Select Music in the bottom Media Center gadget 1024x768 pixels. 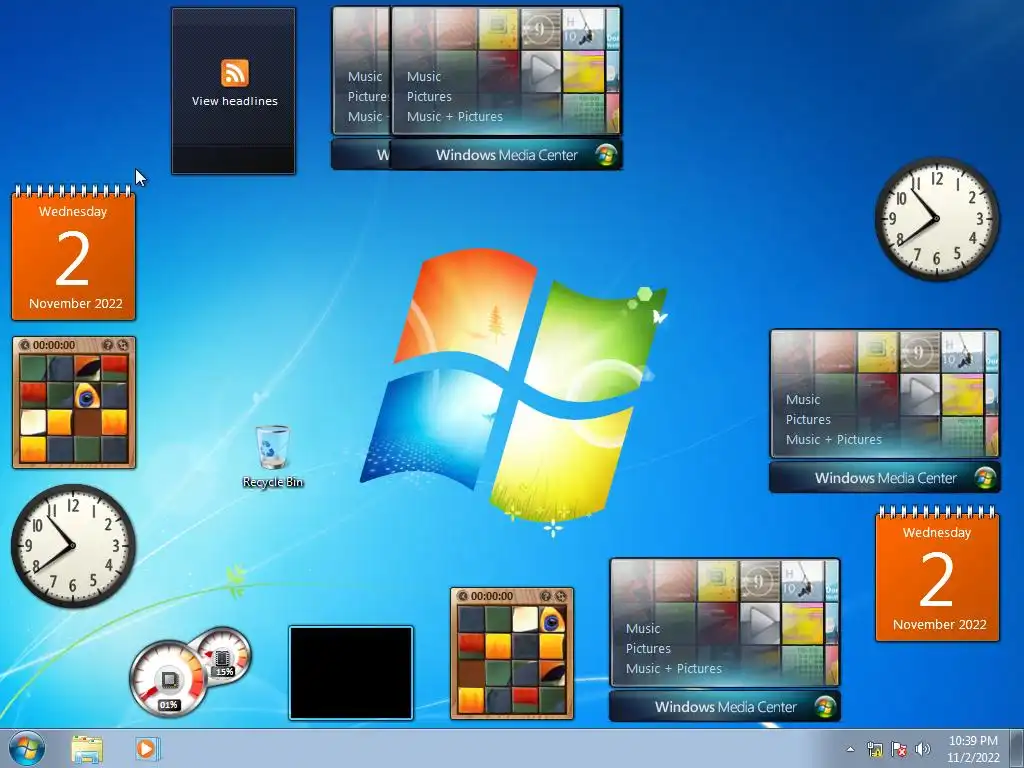point(643,629)
